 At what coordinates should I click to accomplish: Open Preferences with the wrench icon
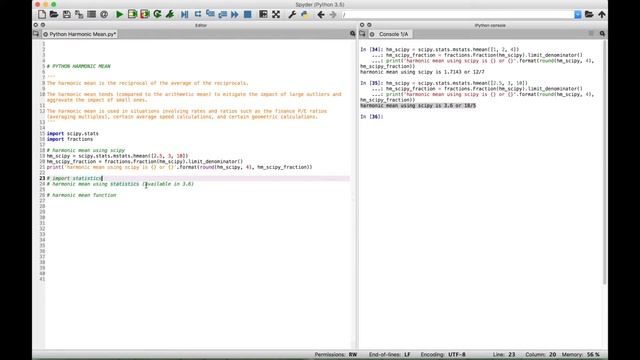coord(292,14)
